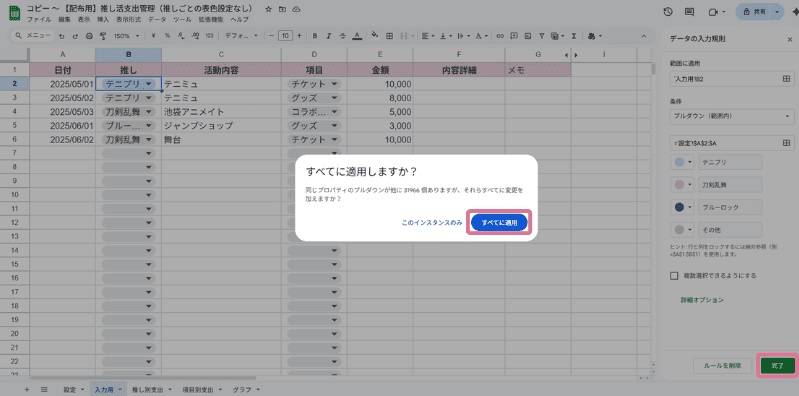Open the text color picker
Viewport: 799px width, 396px height.
click(357, 36)
